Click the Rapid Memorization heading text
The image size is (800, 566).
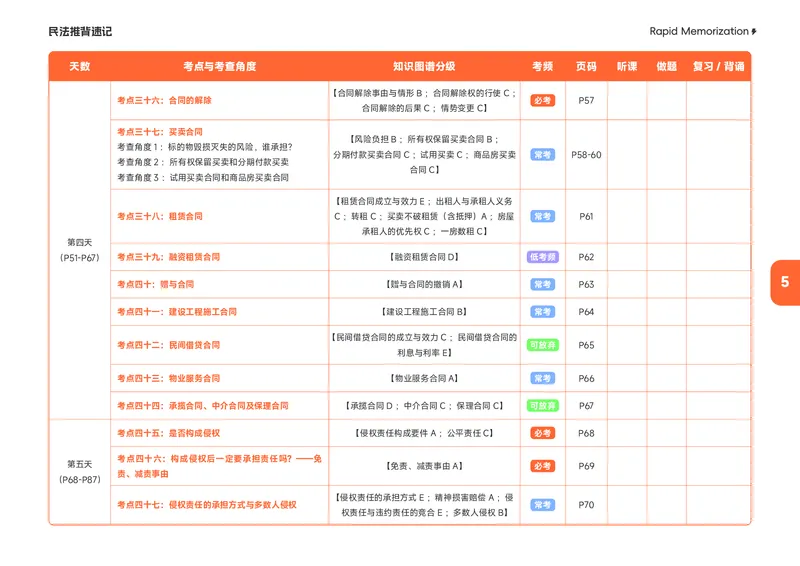[698, 31]
